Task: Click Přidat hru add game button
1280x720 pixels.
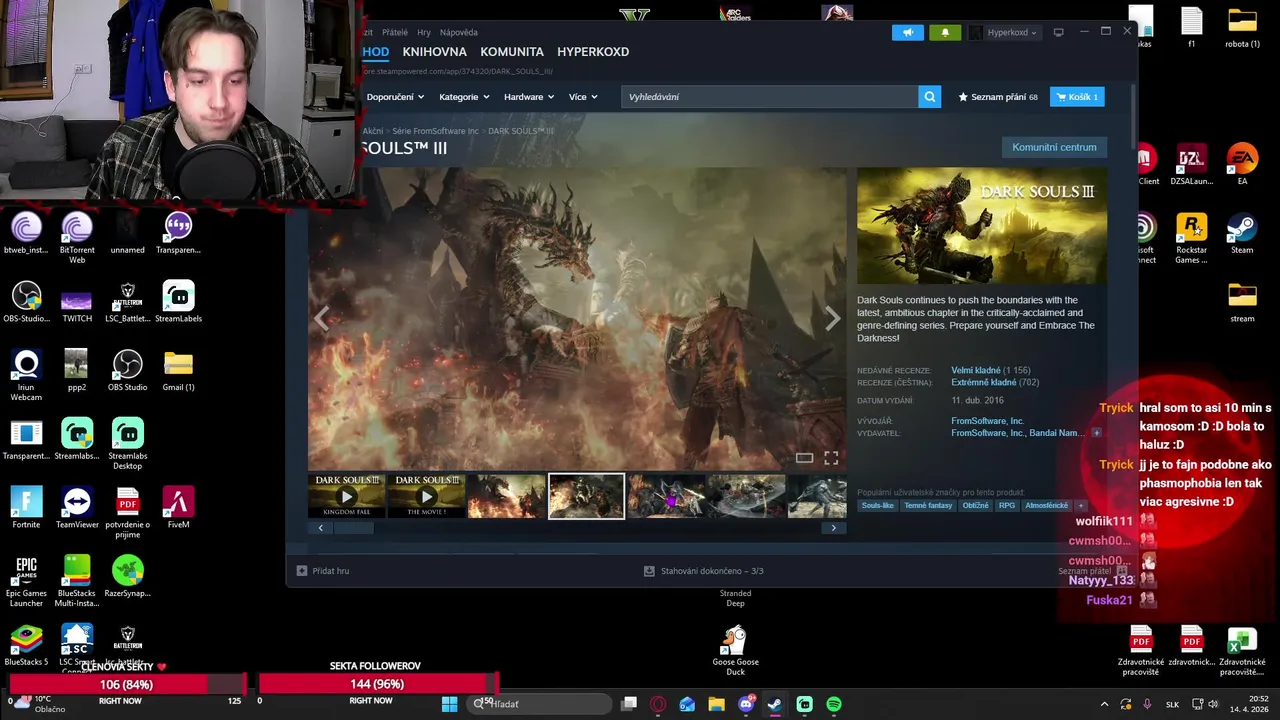Action: 323,571
